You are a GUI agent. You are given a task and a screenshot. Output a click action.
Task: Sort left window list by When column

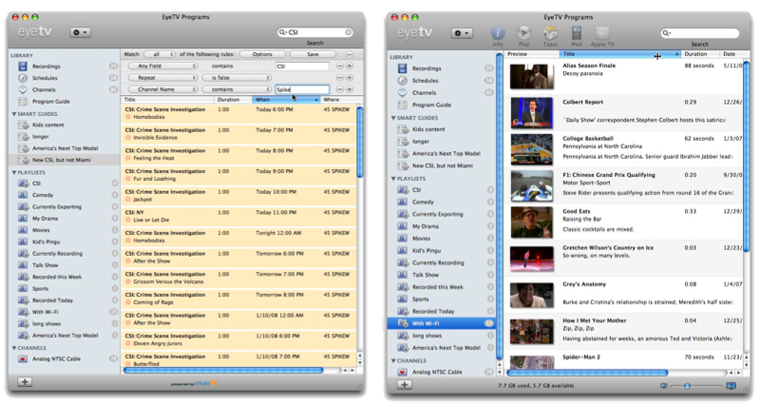[286, 99]
